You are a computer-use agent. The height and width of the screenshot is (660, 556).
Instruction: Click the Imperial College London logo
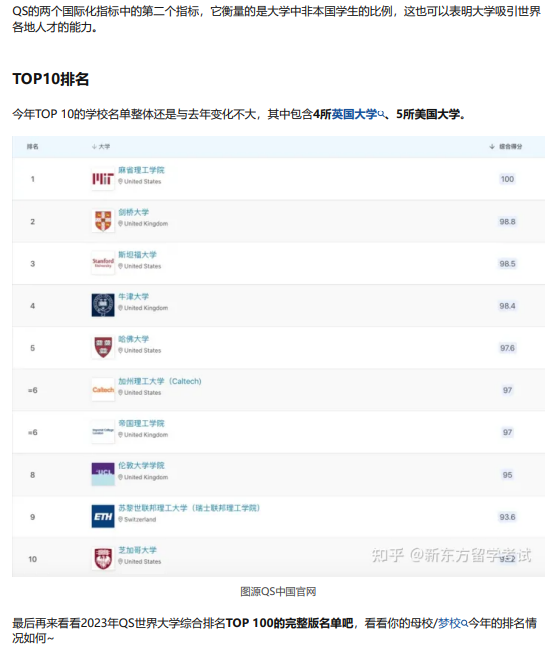pyautogui.click(x=103, y=432)
